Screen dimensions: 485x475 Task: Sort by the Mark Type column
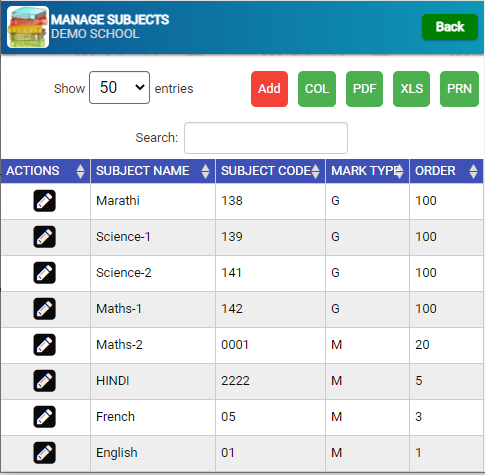[367, 171]
